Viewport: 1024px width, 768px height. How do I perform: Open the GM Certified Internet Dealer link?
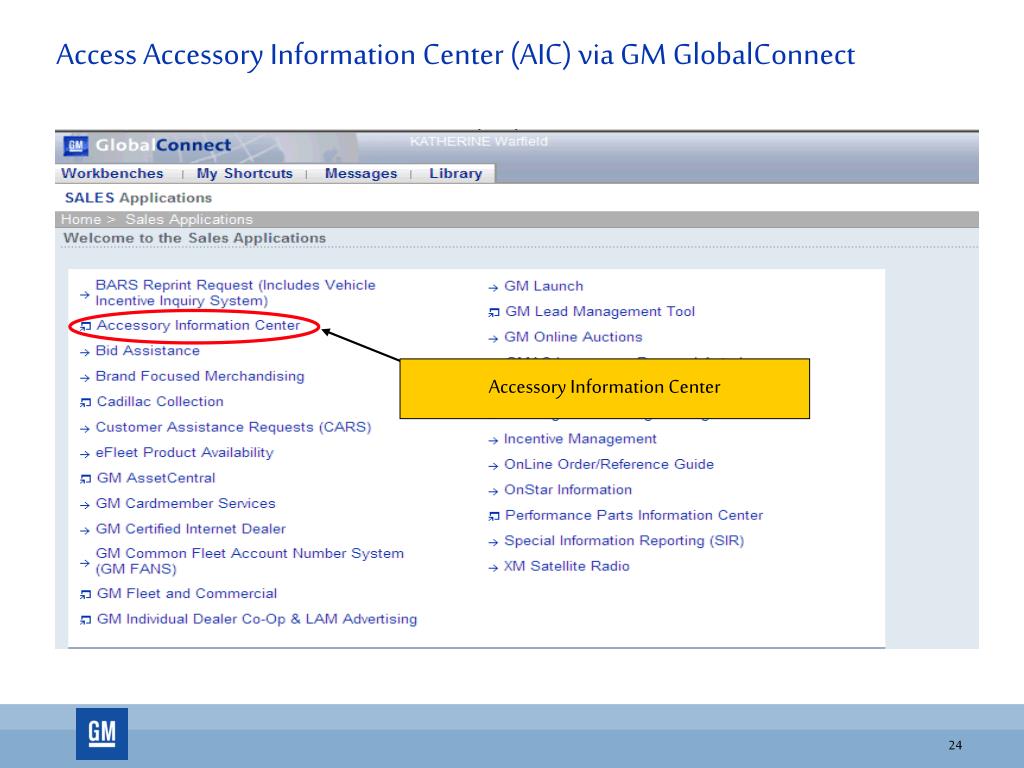tap(191, 529)
